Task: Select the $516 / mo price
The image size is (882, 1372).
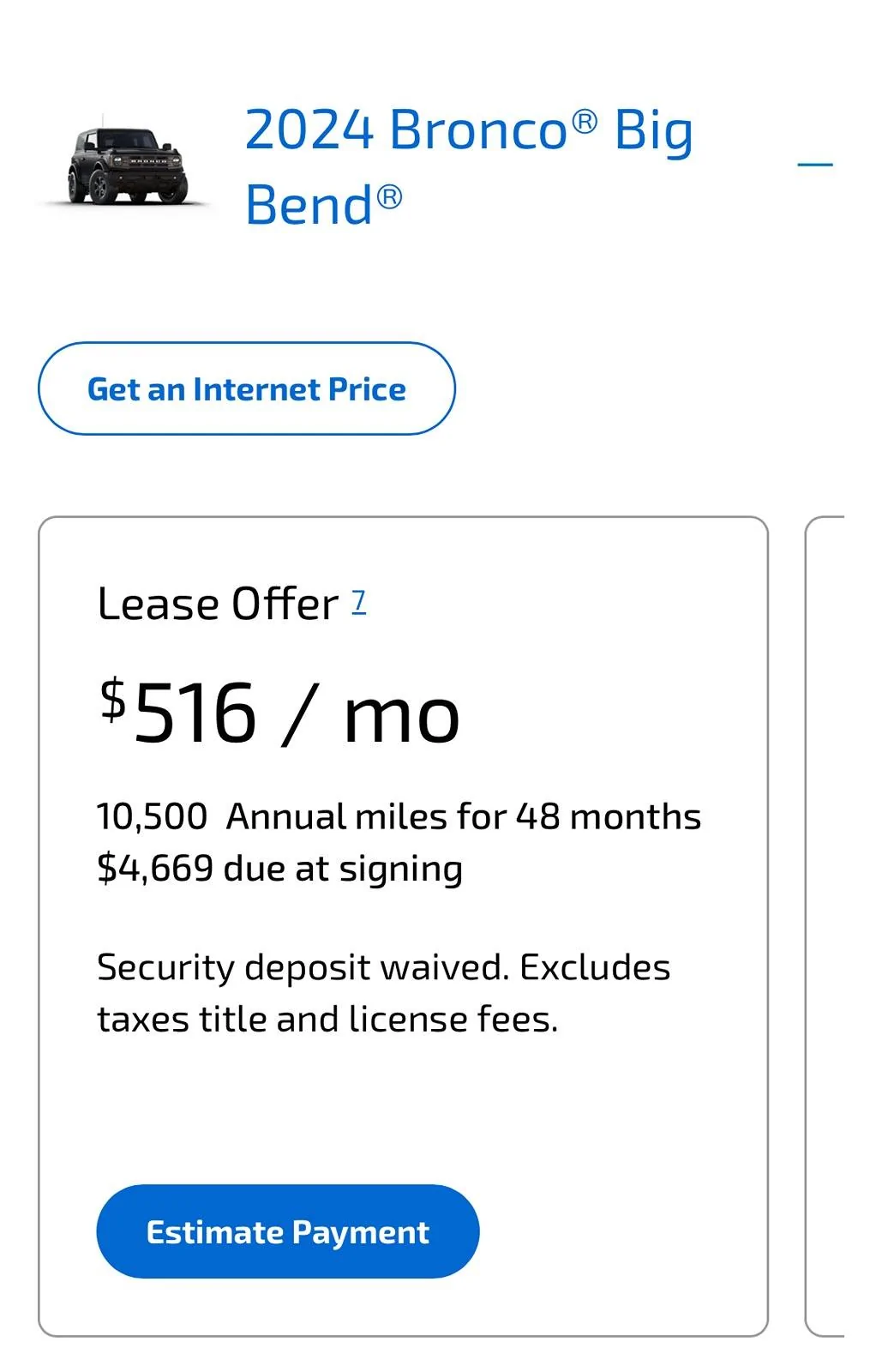Action: [279, 713]
